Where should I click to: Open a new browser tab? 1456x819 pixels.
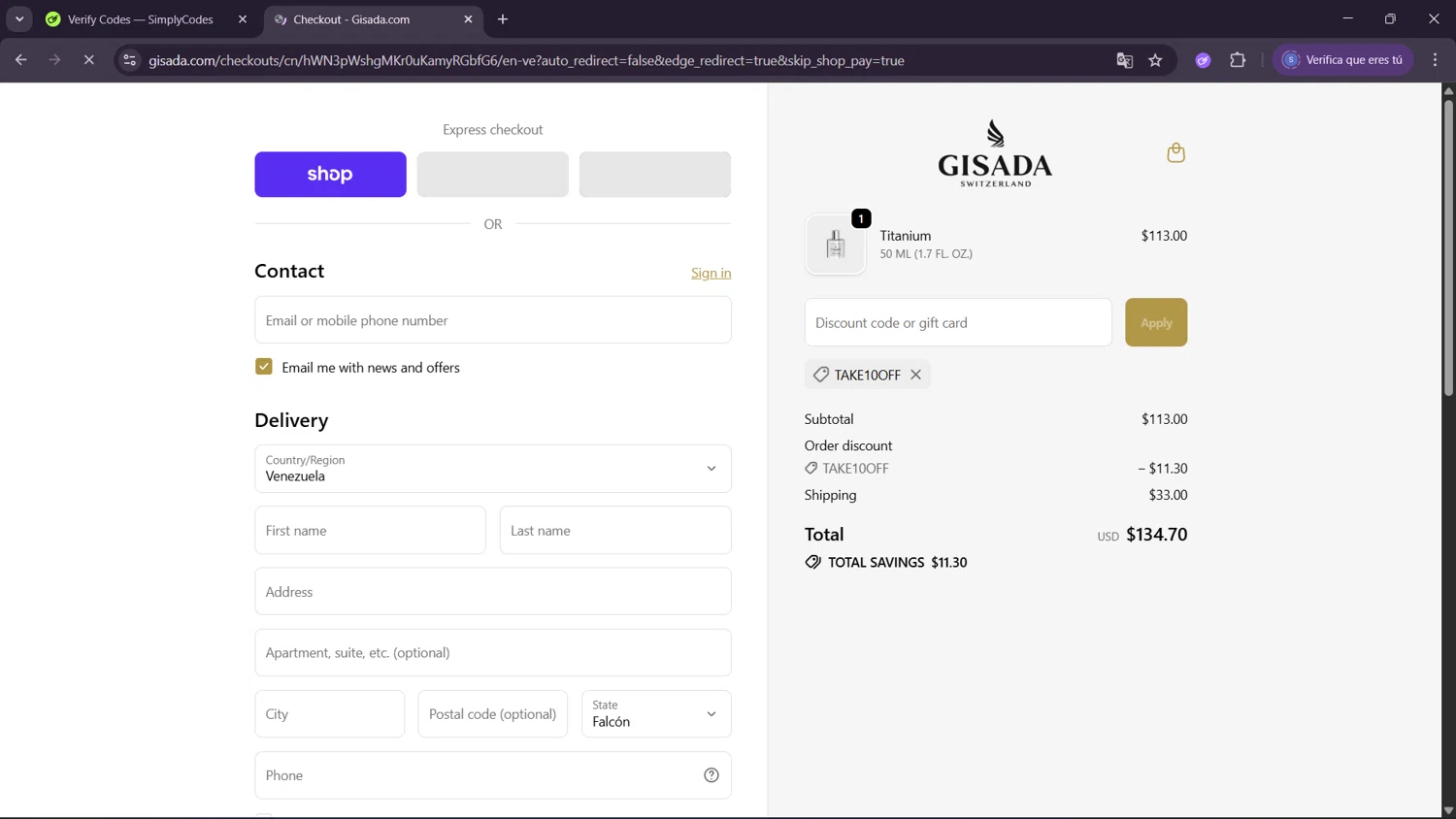(x=503, y=19)
